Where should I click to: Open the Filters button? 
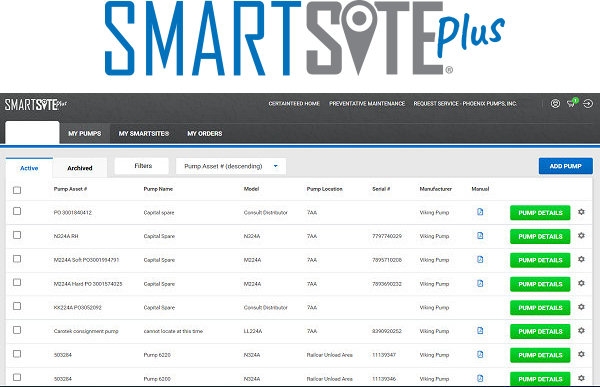[x=142, y=166]
